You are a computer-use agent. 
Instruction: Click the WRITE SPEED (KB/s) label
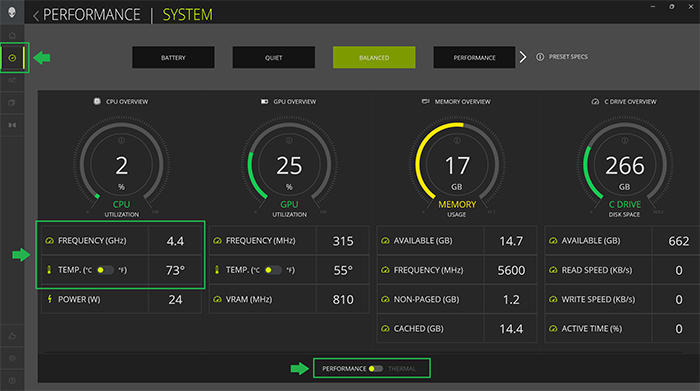pos(598,299)
